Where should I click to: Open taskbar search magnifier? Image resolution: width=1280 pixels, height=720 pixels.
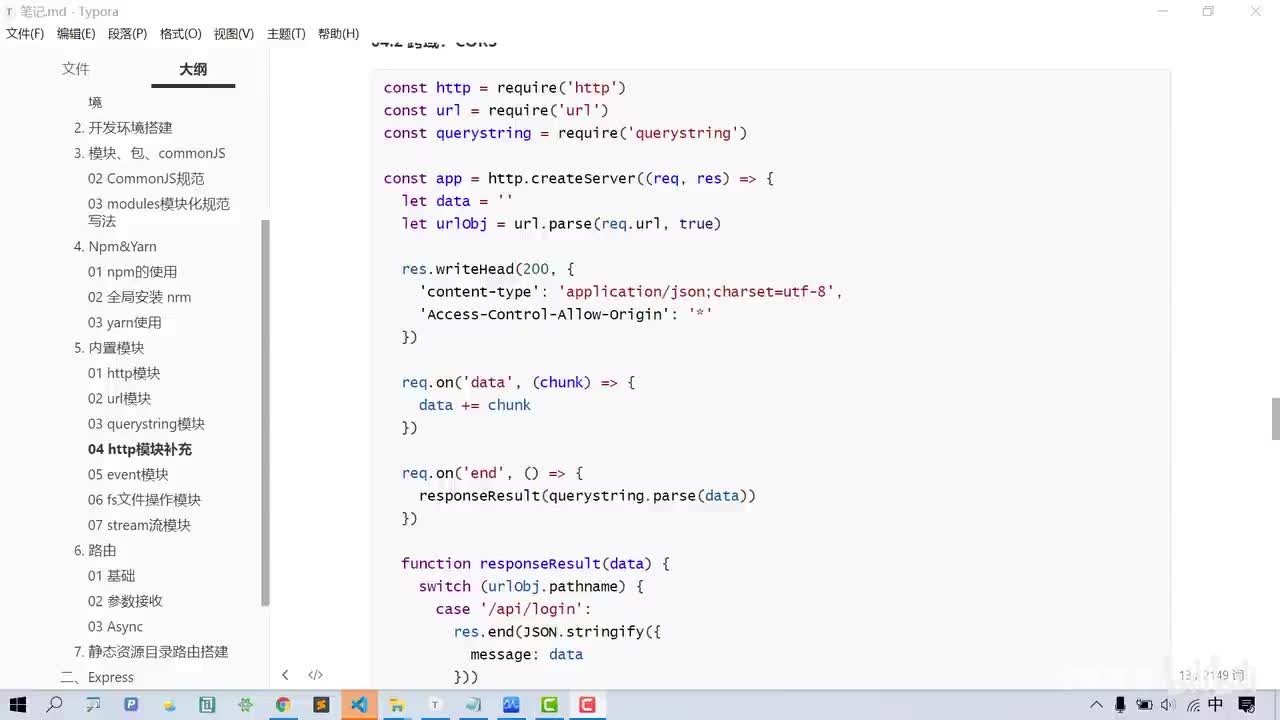click(55, 705)
